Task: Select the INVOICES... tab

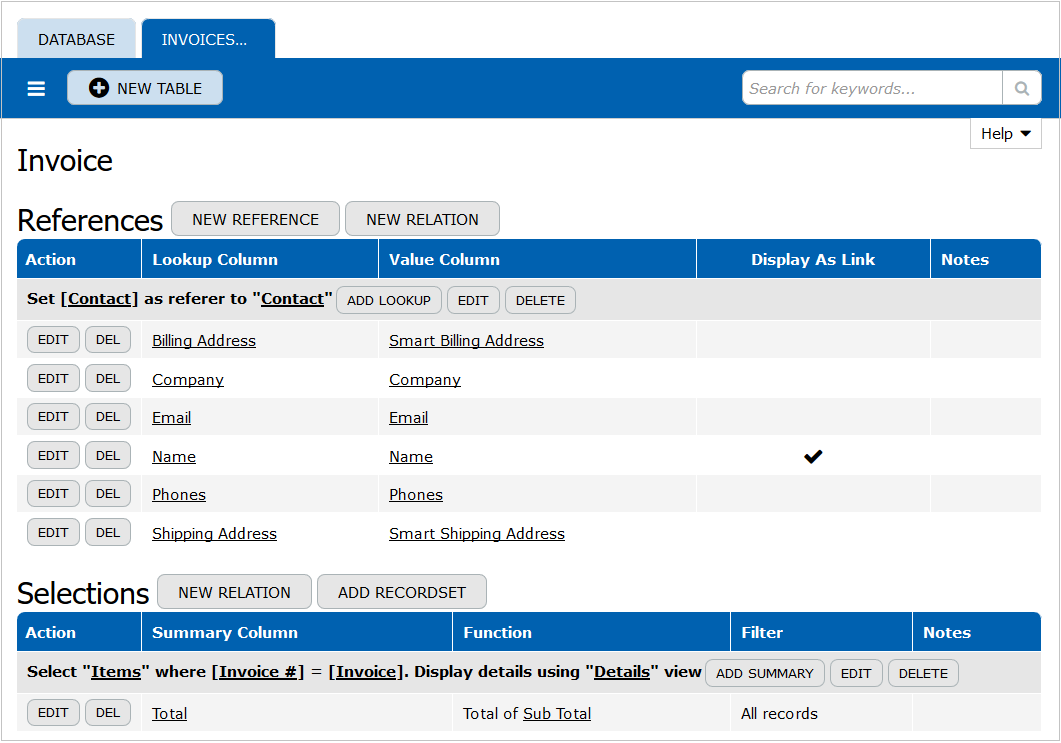Action: point(208,39)
